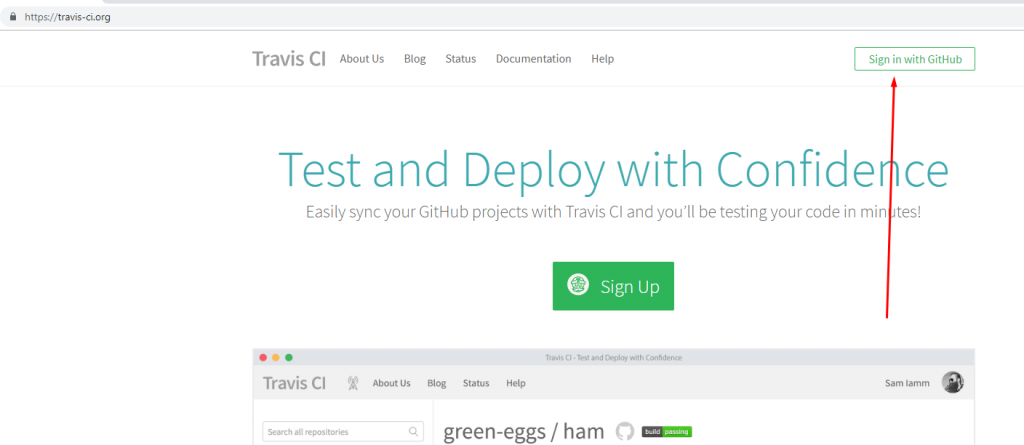Viewport: 1024px width, 445px height.
Task: Open the Documentation link
Action: pyautogui.click(x=534, y=59)
